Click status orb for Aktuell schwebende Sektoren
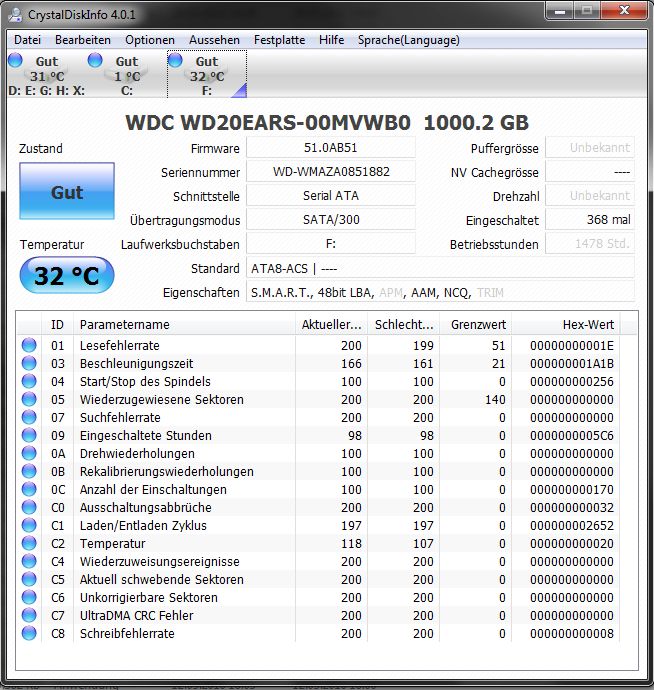Viewport: 654px width, 690px height. click(29, 580)
